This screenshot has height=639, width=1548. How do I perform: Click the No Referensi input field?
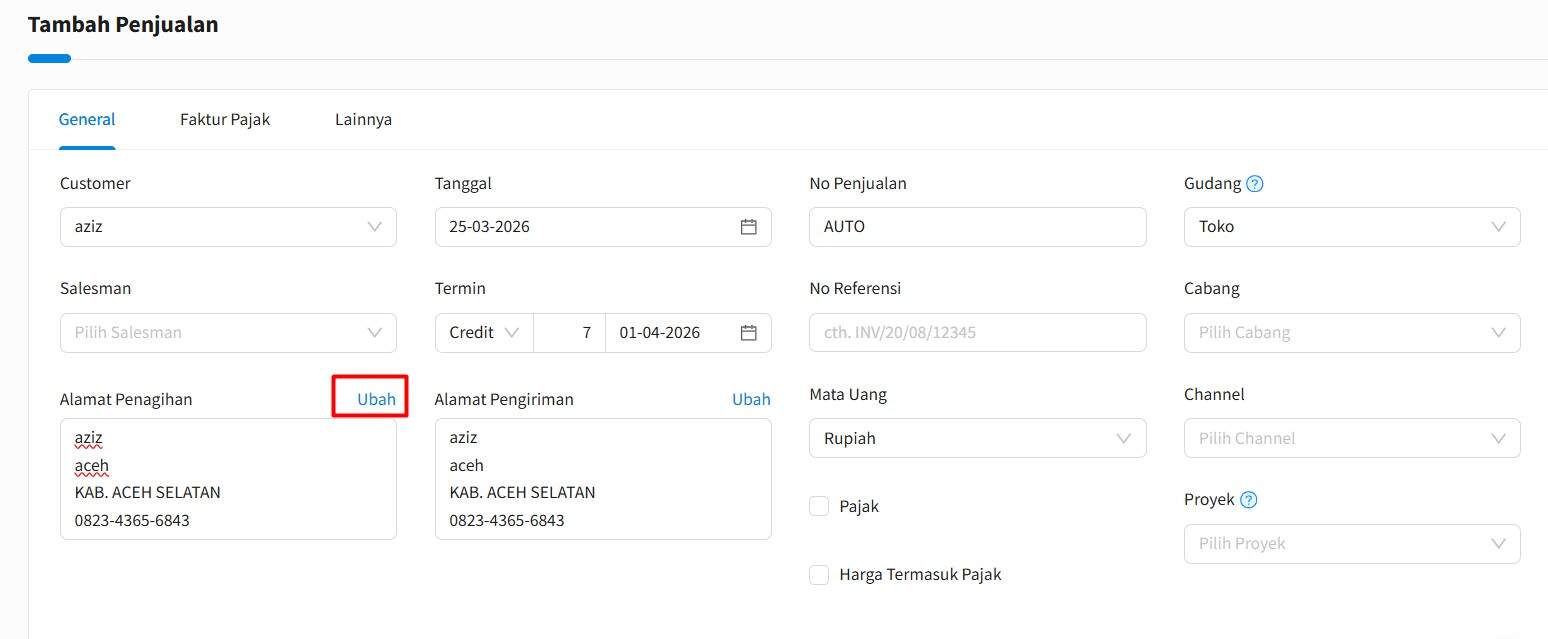click(x=977, y=333)
